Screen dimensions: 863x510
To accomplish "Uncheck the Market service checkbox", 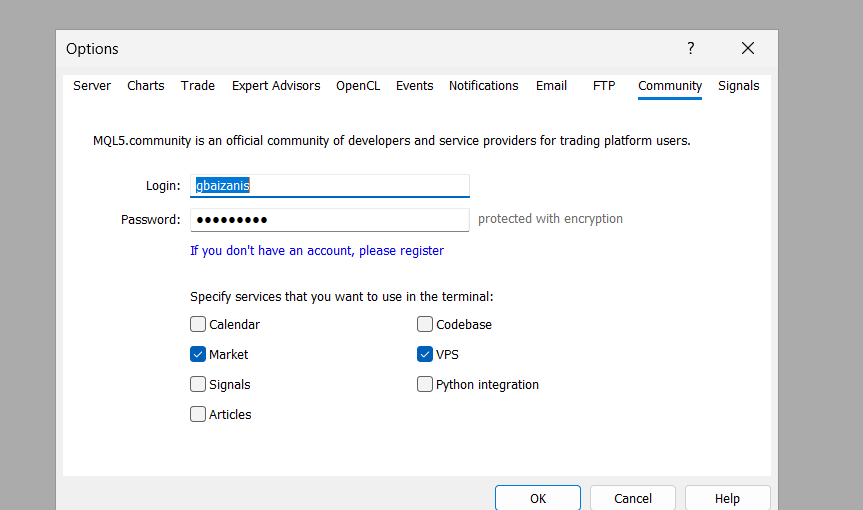I will pos(198,354).
